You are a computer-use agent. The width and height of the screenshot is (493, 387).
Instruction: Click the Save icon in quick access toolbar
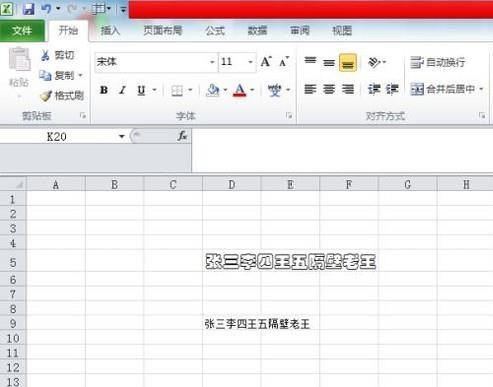coord(29,9)
